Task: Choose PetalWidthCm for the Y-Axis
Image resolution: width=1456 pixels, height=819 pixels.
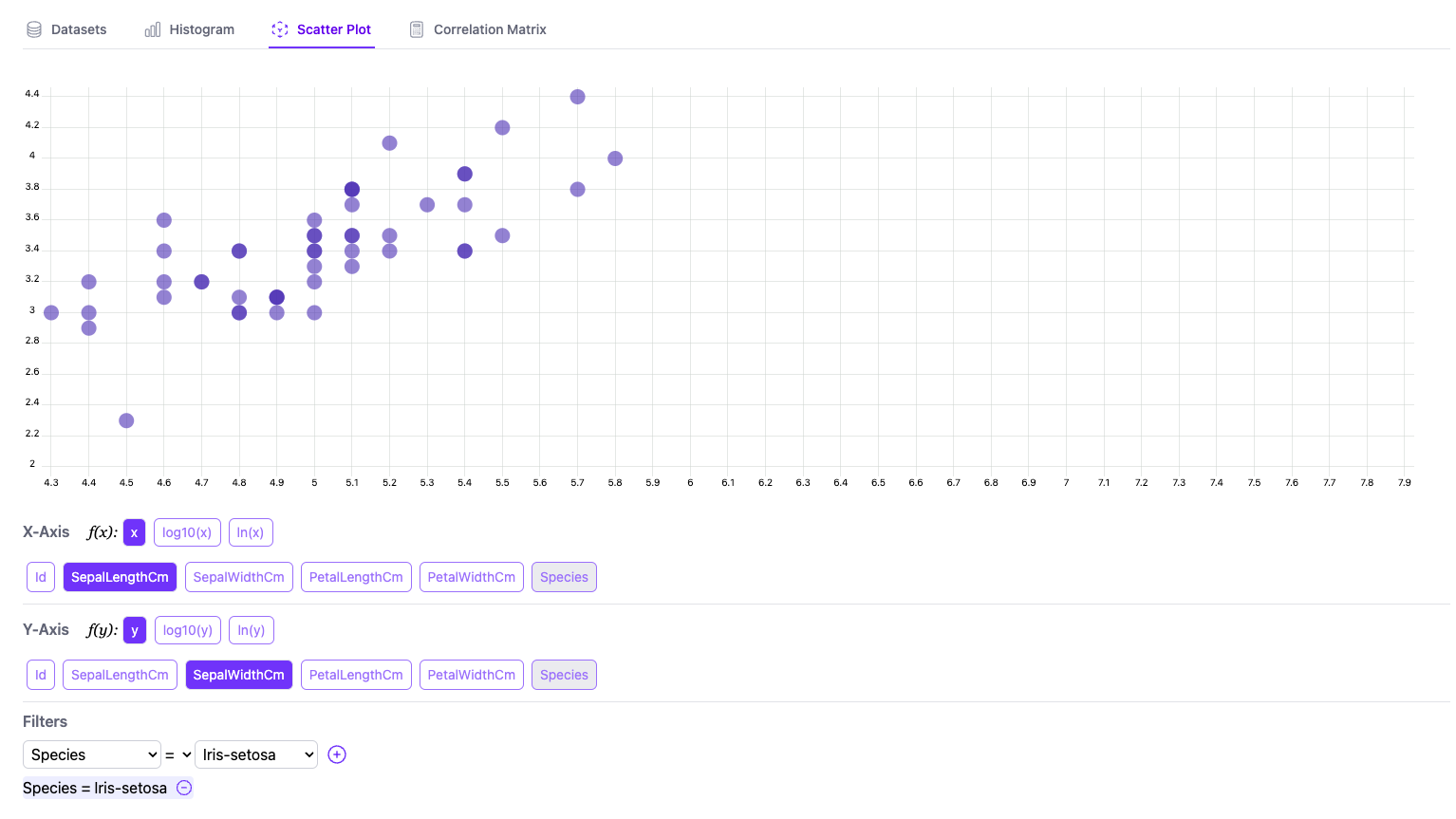Action: tap(472, 675)
